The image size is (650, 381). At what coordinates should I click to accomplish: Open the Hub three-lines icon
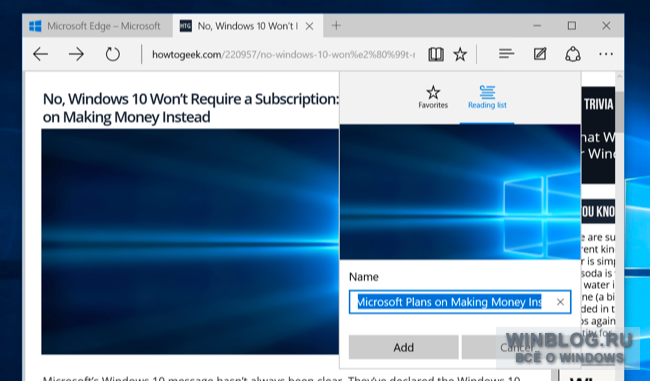pyautogui.click(x=507, y=53)
